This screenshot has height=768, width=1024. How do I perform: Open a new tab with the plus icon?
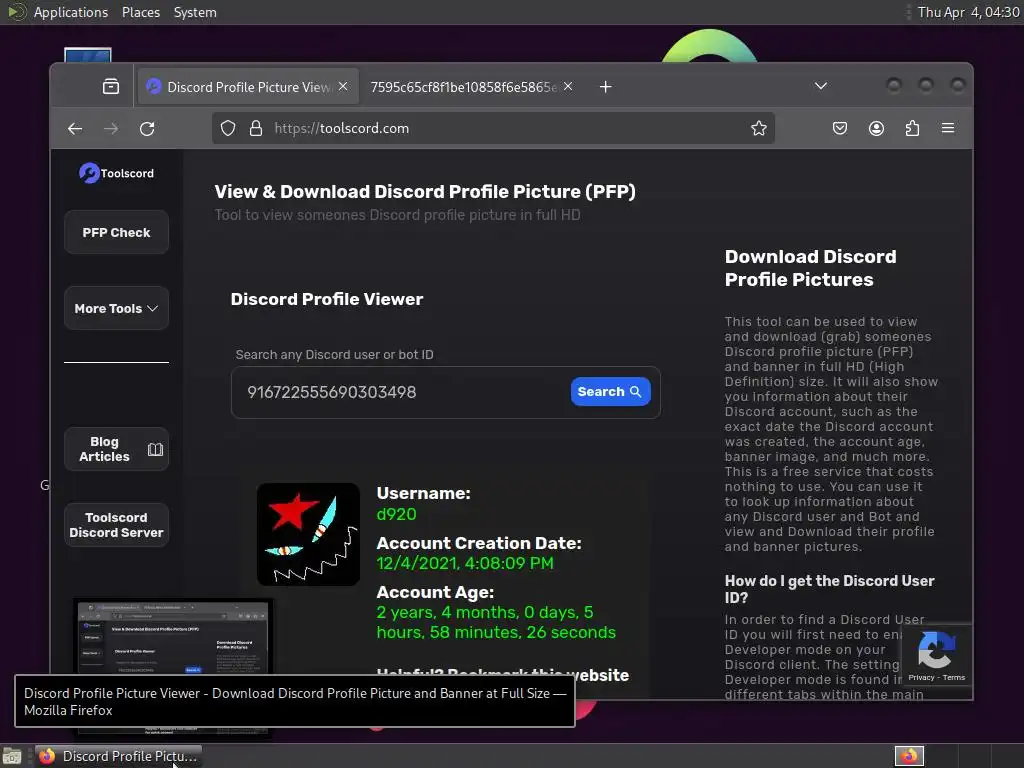click(x=605, y=87)
